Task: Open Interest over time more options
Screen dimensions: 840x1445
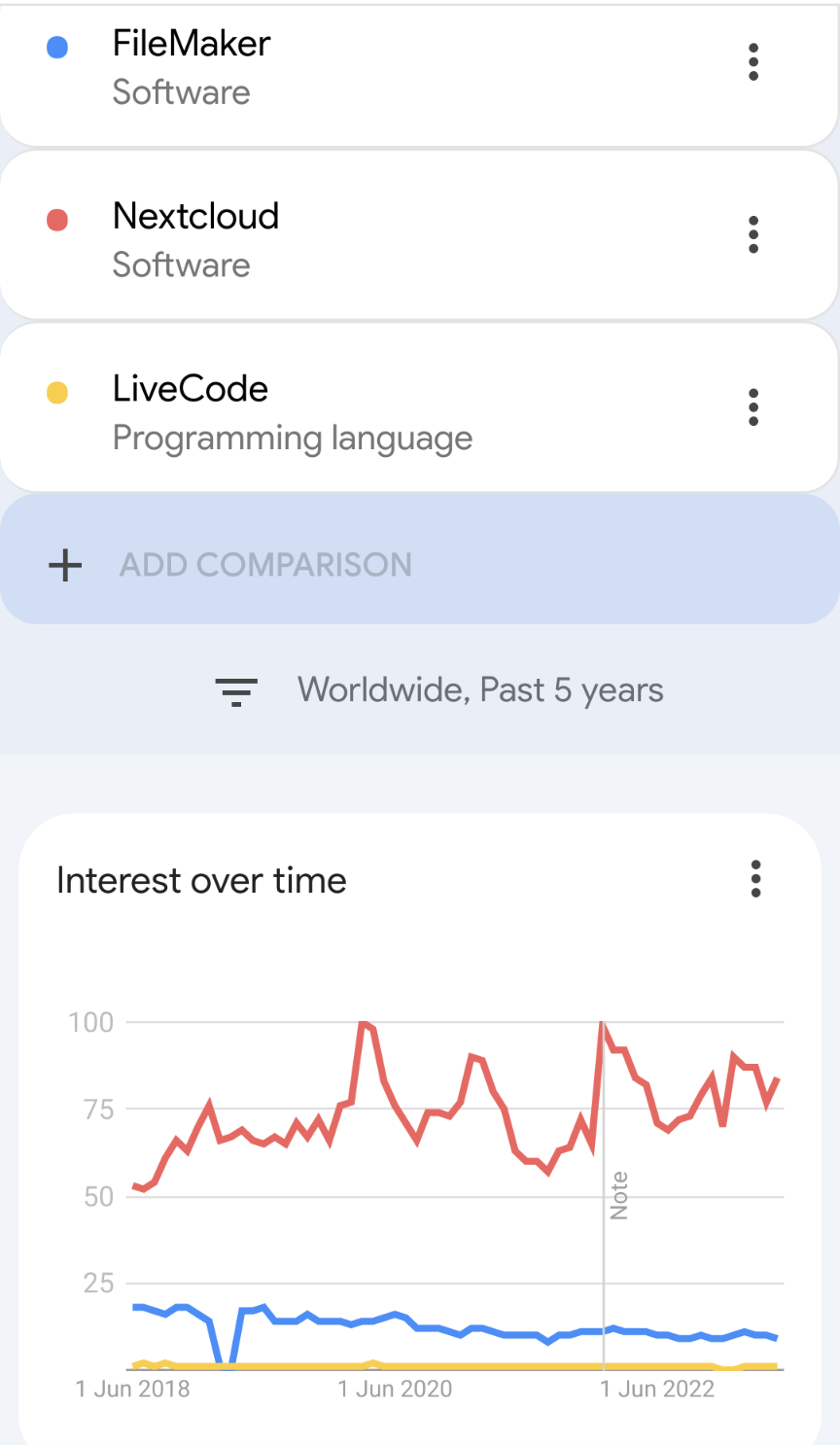Action: (x=755, y=879)
